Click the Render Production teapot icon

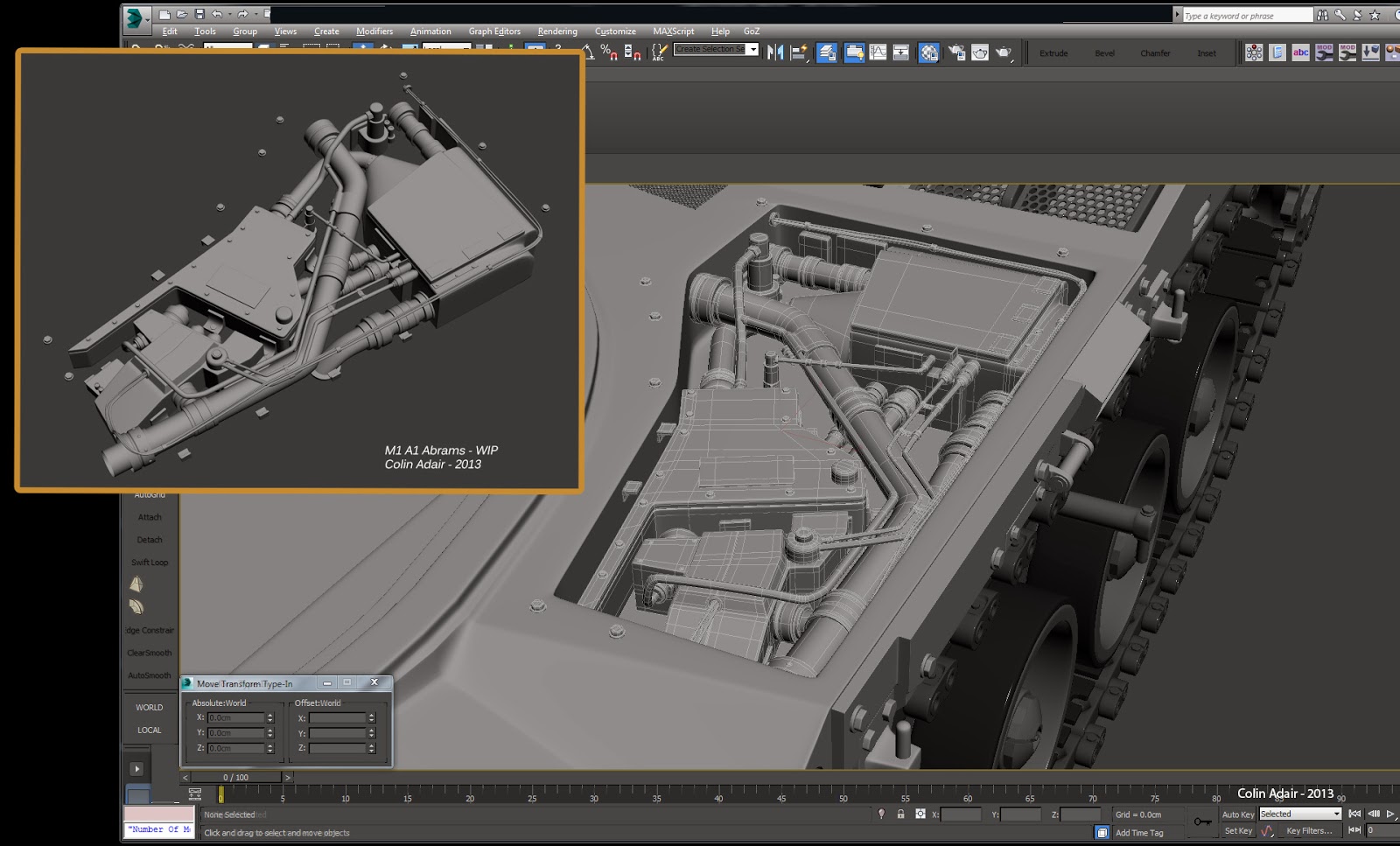tap(1004, 52)
